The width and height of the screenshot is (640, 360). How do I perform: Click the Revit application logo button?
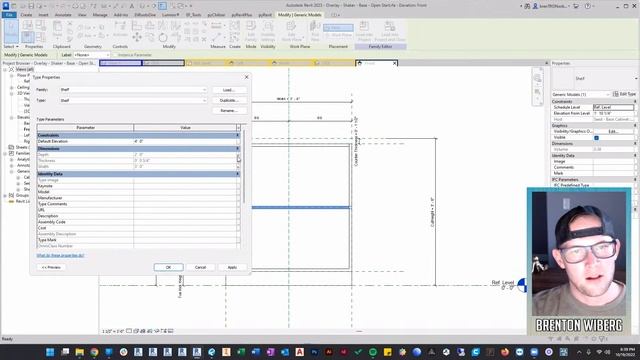(x=6, y=6)
